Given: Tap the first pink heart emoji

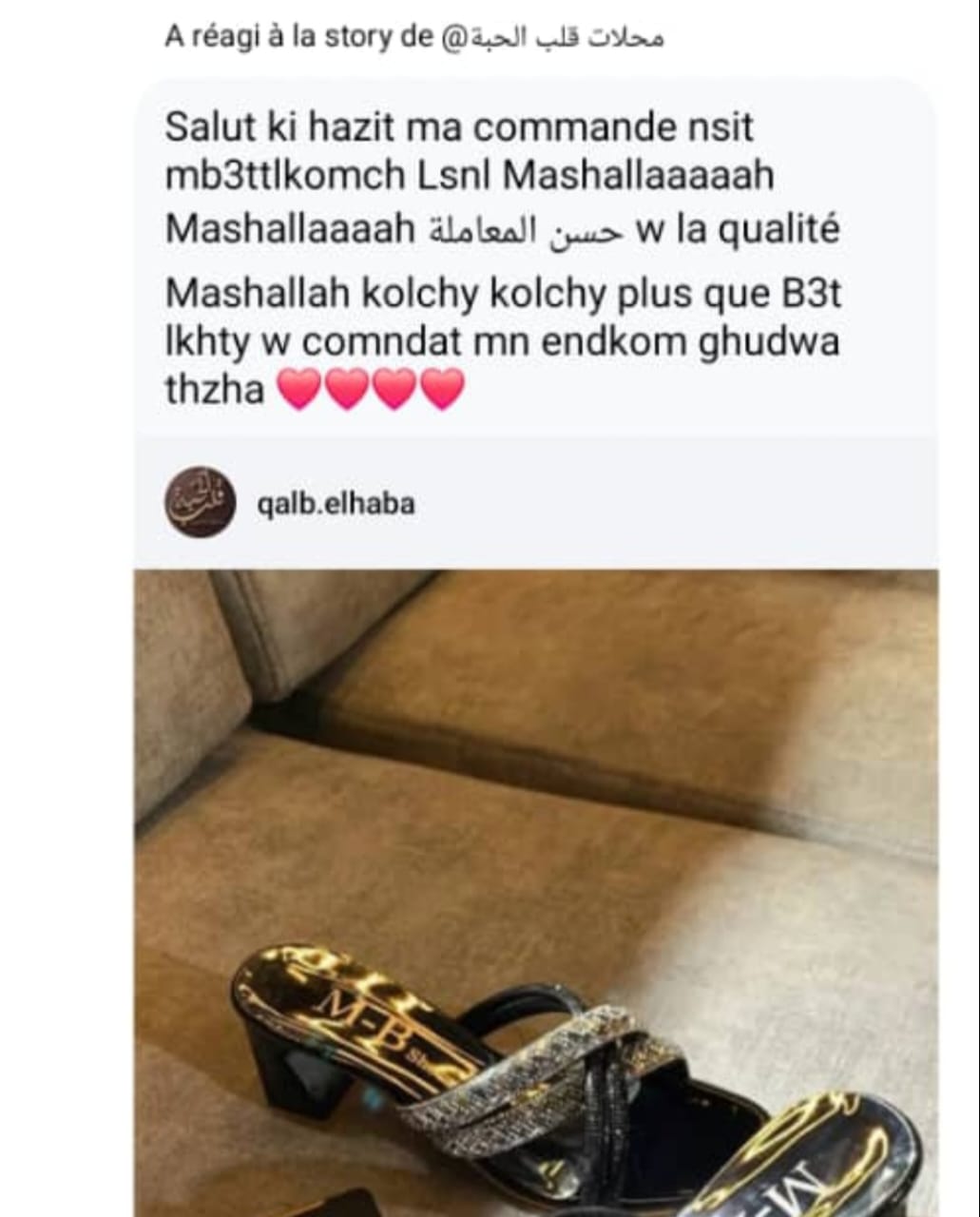Looking at the screenshot, I should (299, 390).
